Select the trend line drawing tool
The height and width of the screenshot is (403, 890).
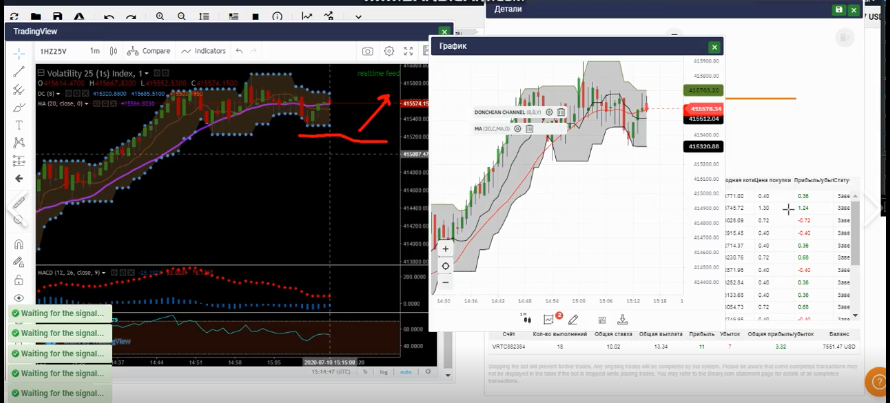coord(19,71)
